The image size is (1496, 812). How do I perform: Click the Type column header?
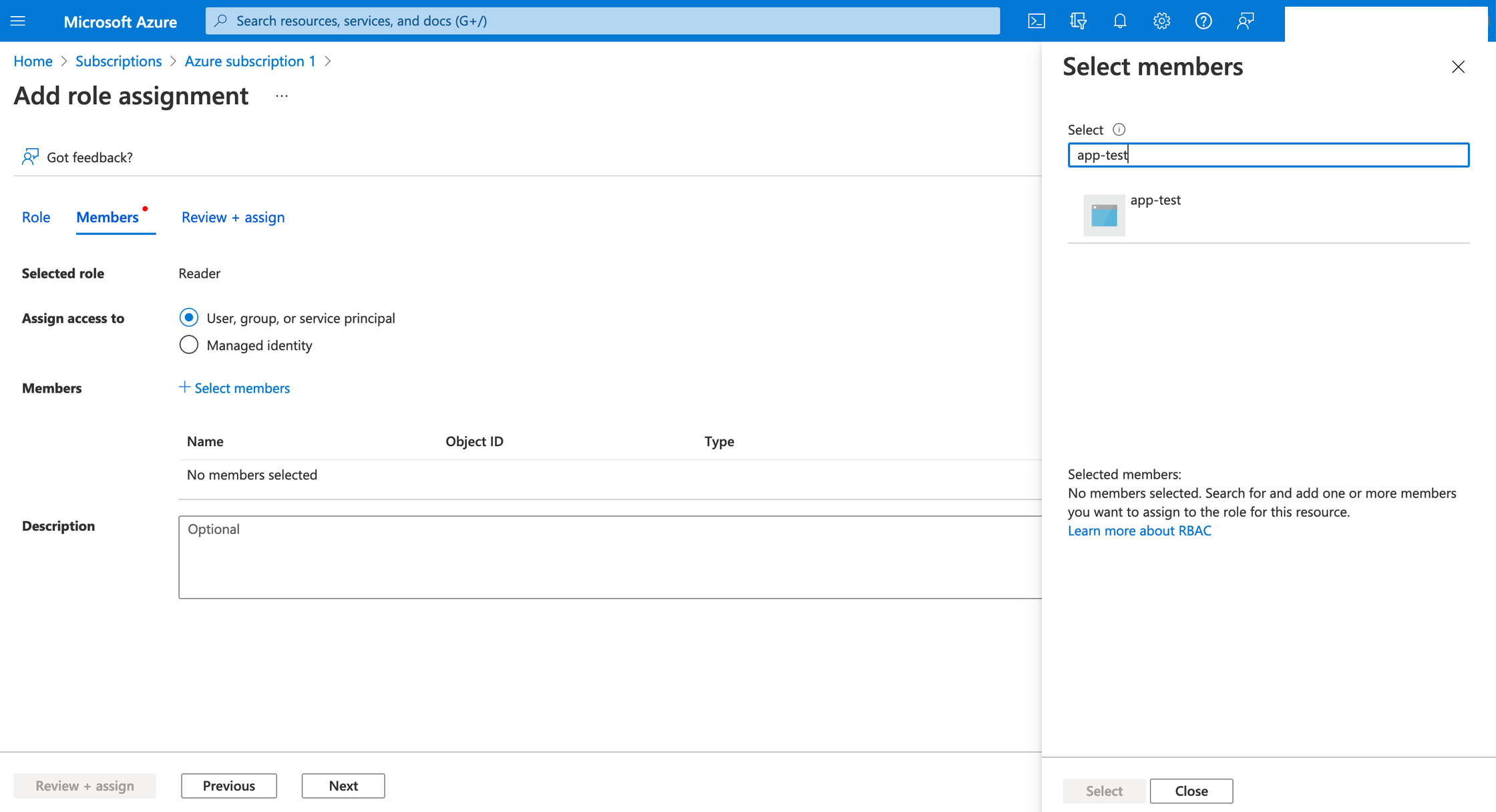[719, 441]
